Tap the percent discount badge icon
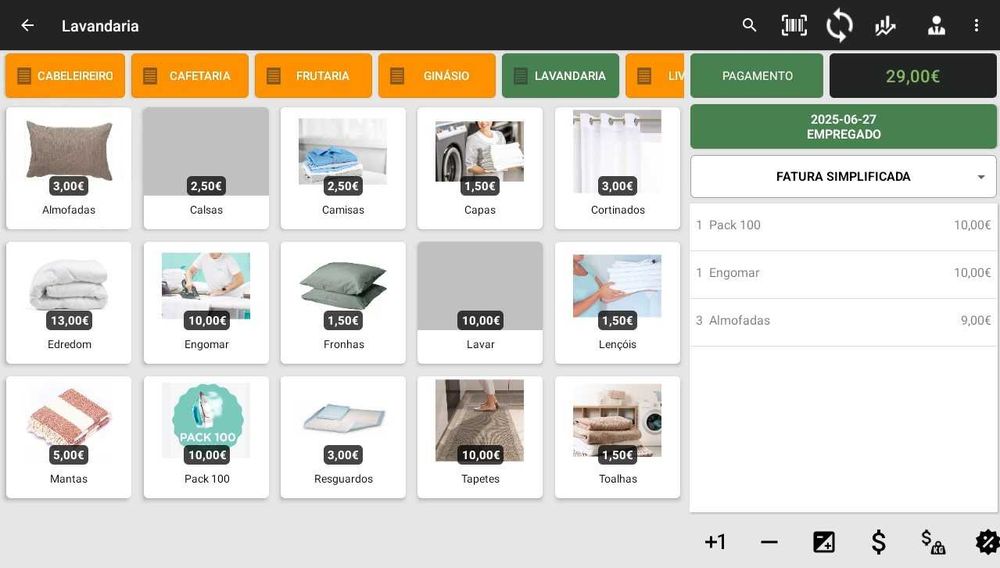Image resolution: width=1000 pixels, height=568 pixels. [x=987, y=542]
